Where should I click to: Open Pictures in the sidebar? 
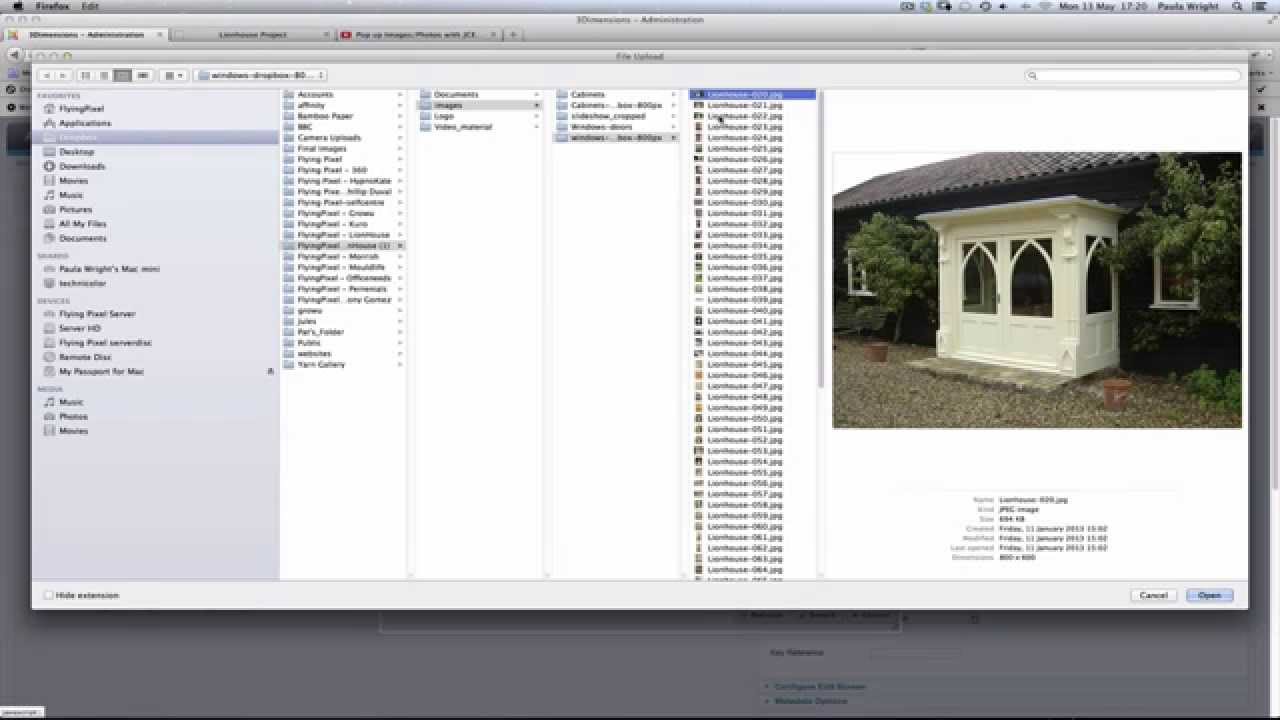(x=75, y=210)
